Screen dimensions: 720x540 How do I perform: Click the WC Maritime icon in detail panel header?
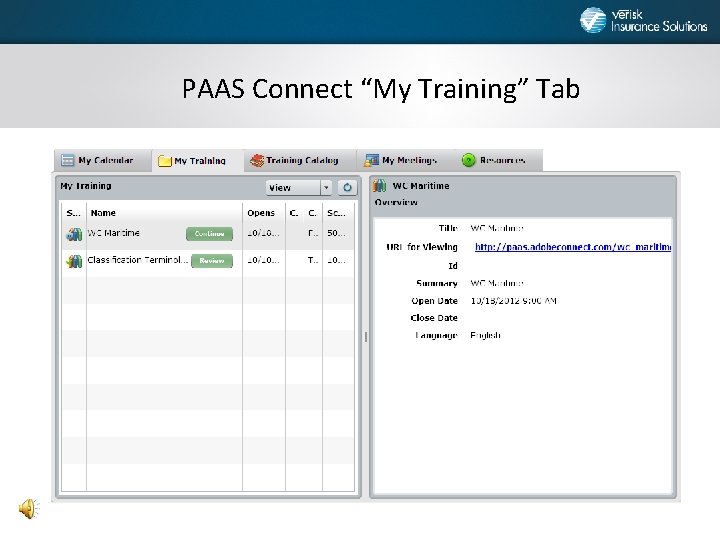point(380,186)
